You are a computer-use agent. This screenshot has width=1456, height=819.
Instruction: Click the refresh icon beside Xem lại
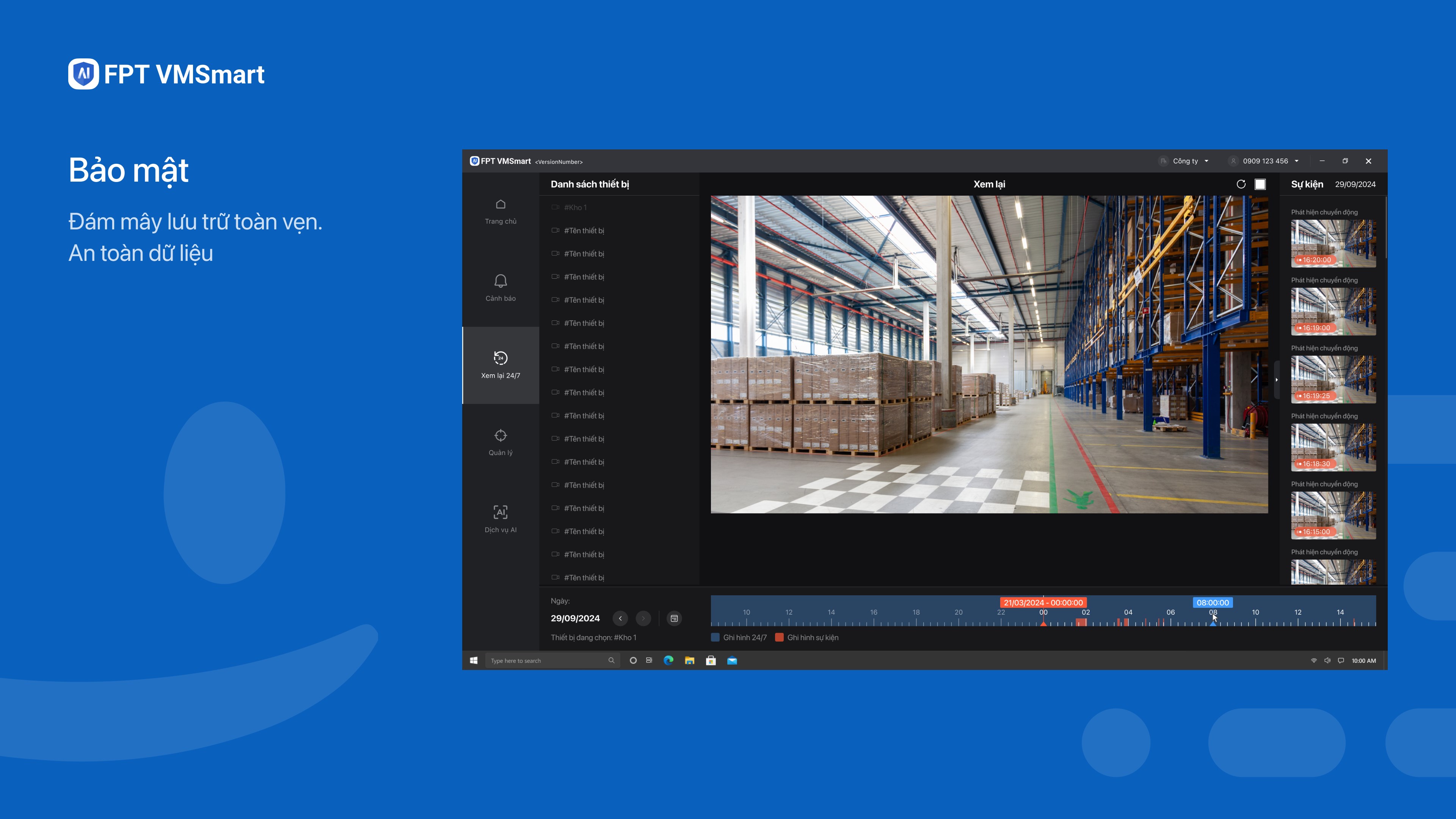(x=1241, y=184)
